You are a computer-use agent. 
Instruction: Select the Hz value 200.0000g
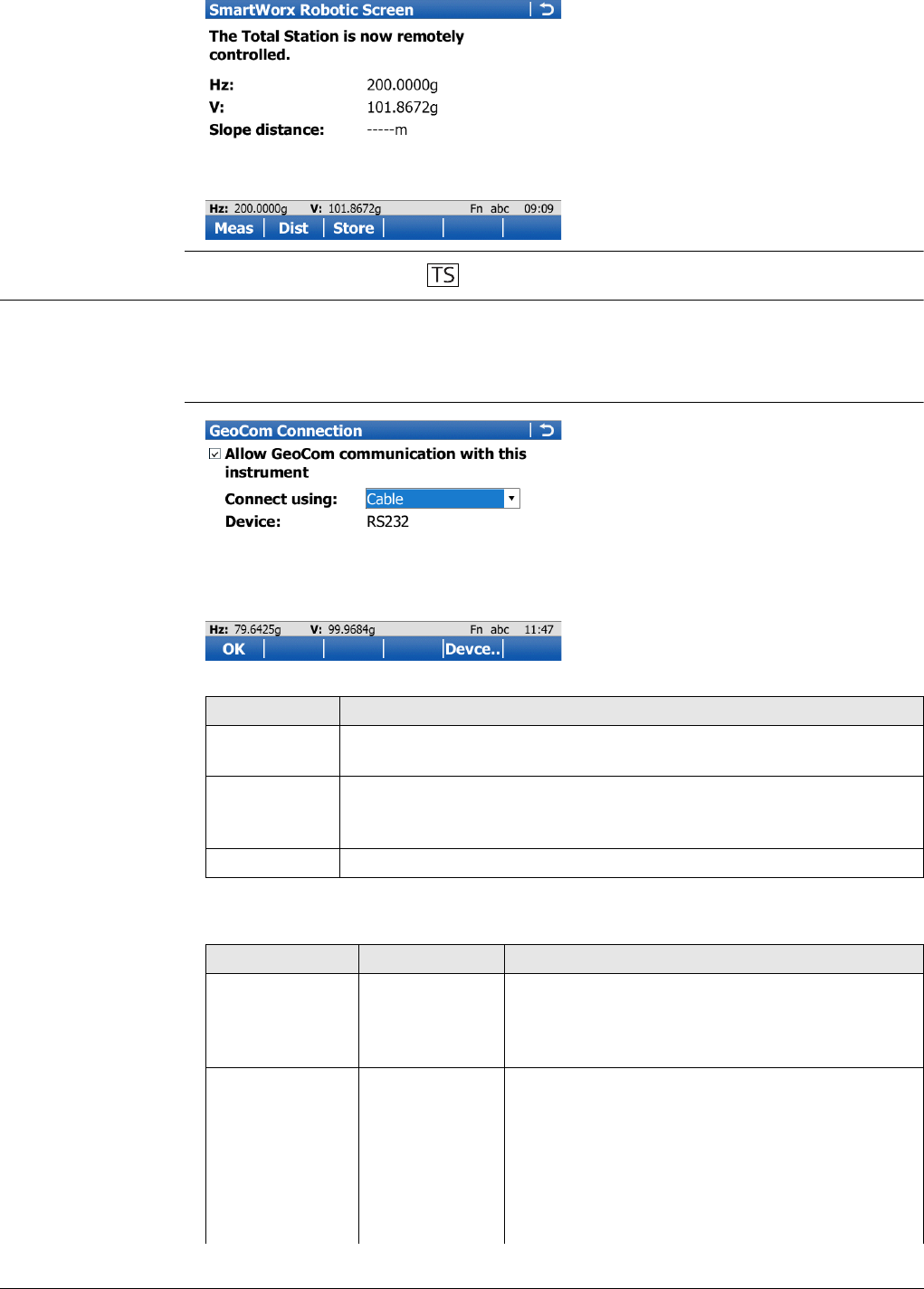403,85
